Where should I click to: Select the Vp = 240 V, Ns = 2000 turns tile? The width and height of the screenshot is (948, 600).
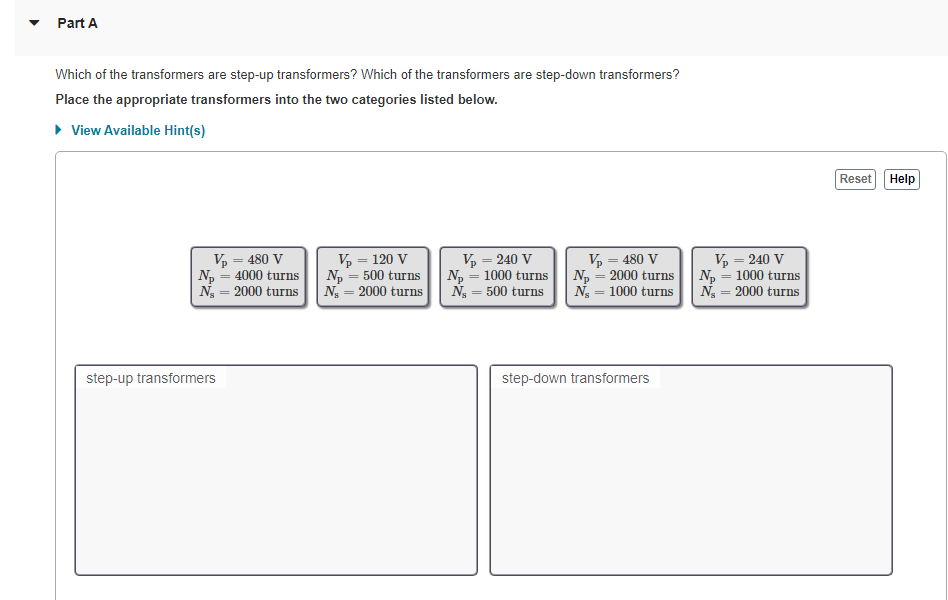click(749, 276)
